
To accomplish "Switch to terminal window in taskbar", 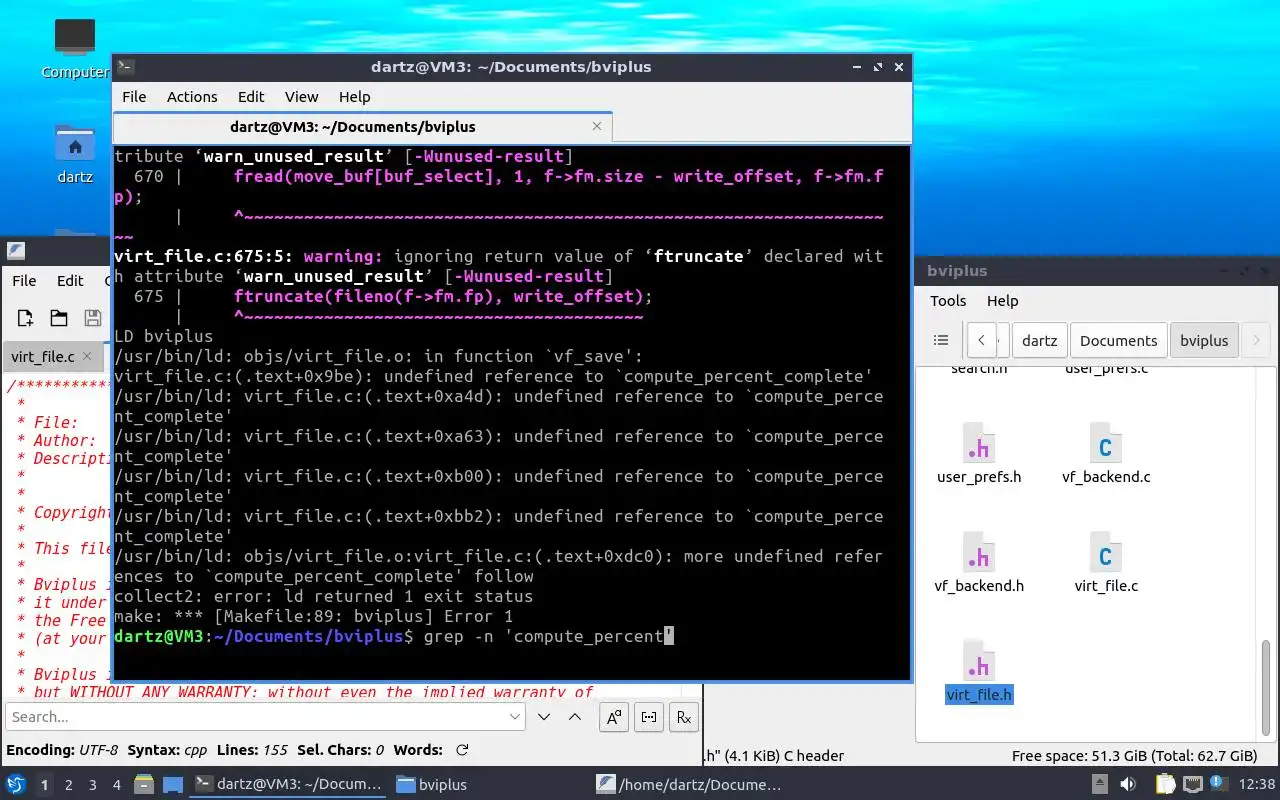I will (289, 784).
